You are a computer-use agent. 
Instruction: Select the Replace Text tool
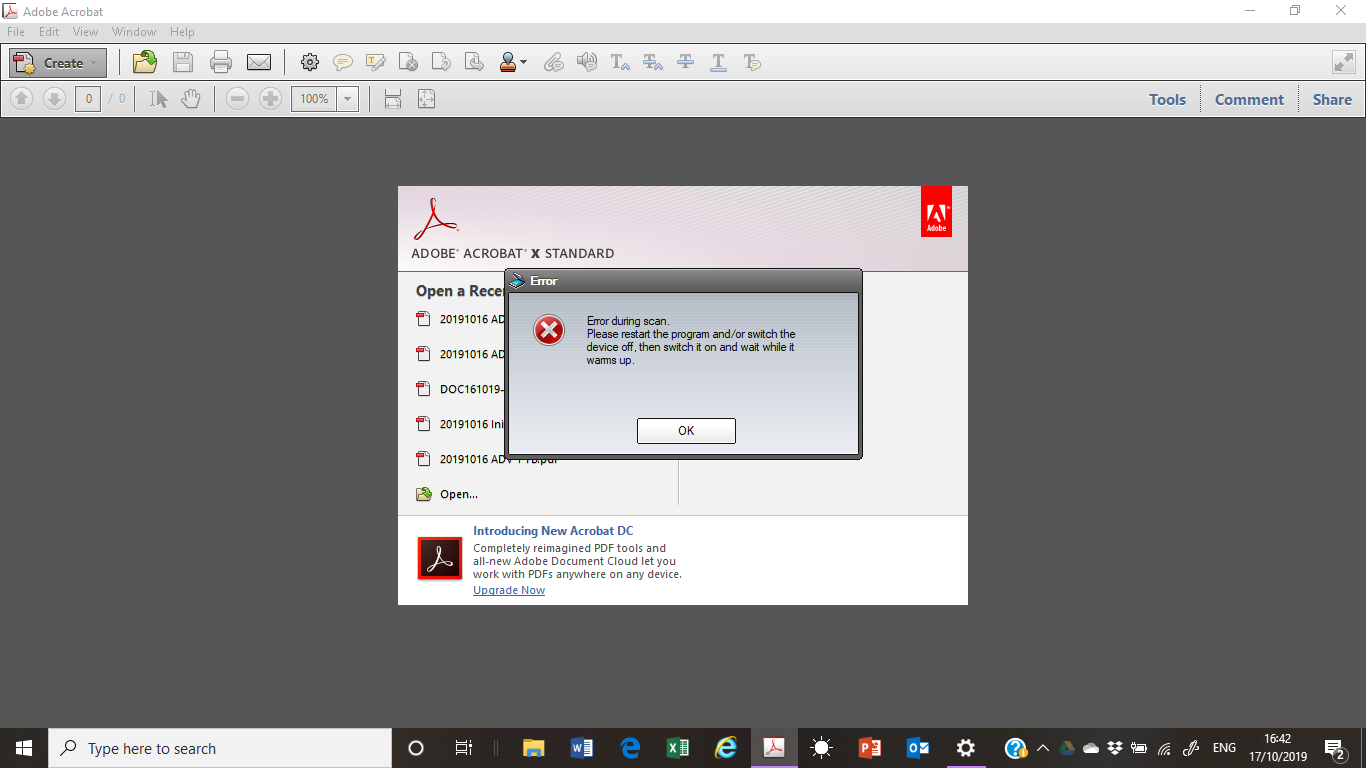pos(653,62)
